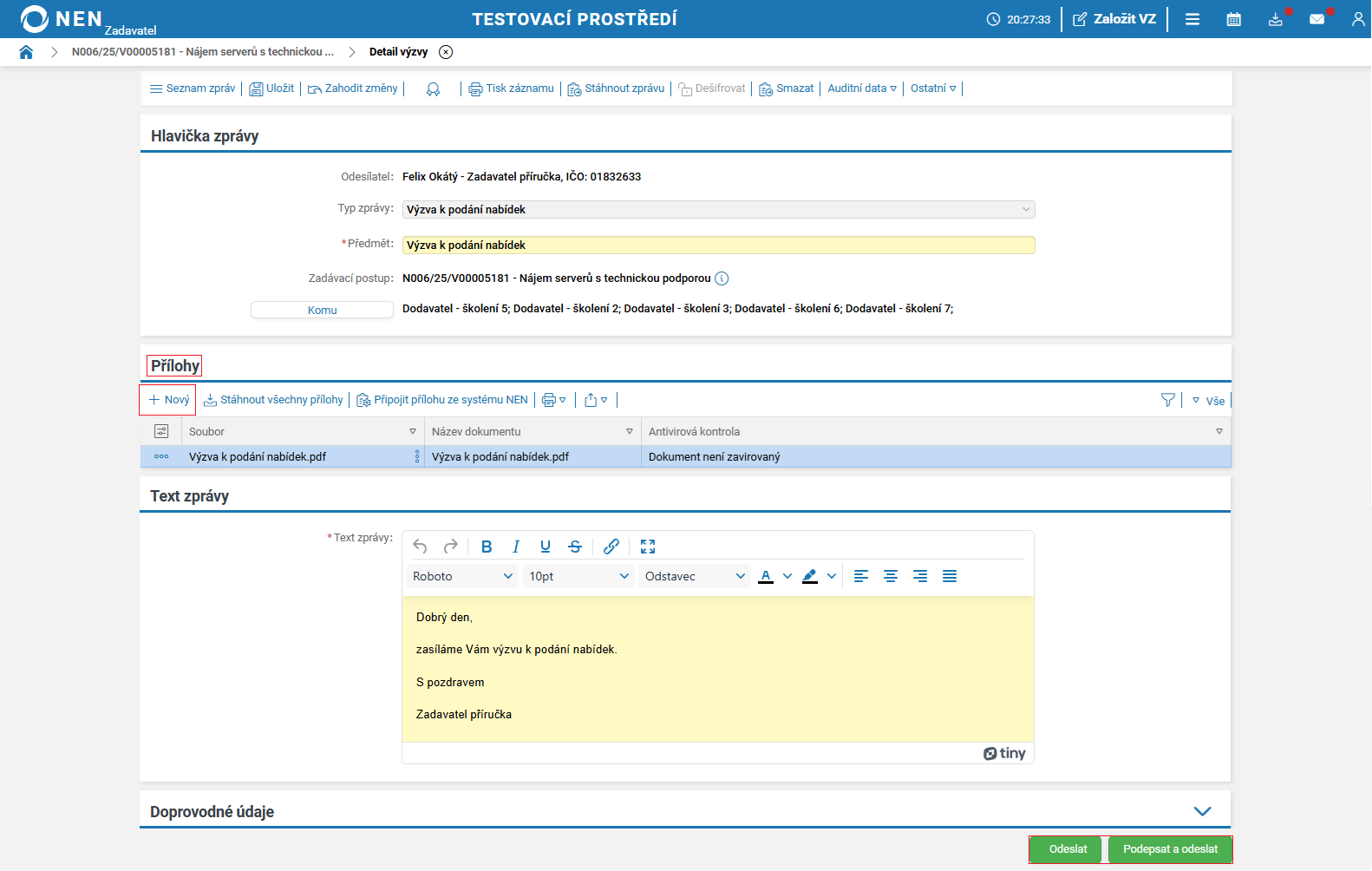Click the Komu recipients button

(x=322, y=310)
